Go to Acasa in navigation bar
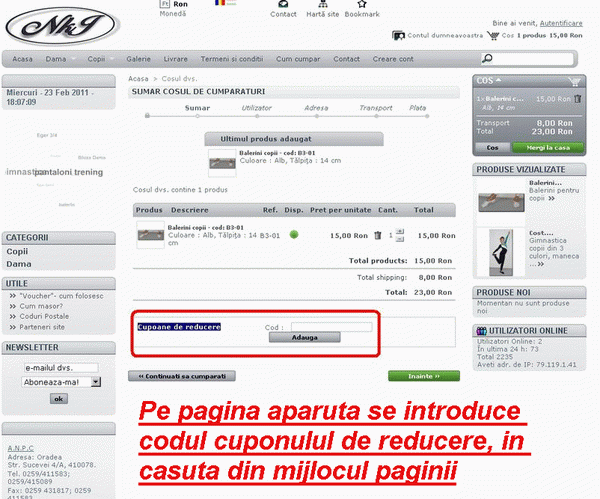The image size is (600, 499). click(22, 59)
